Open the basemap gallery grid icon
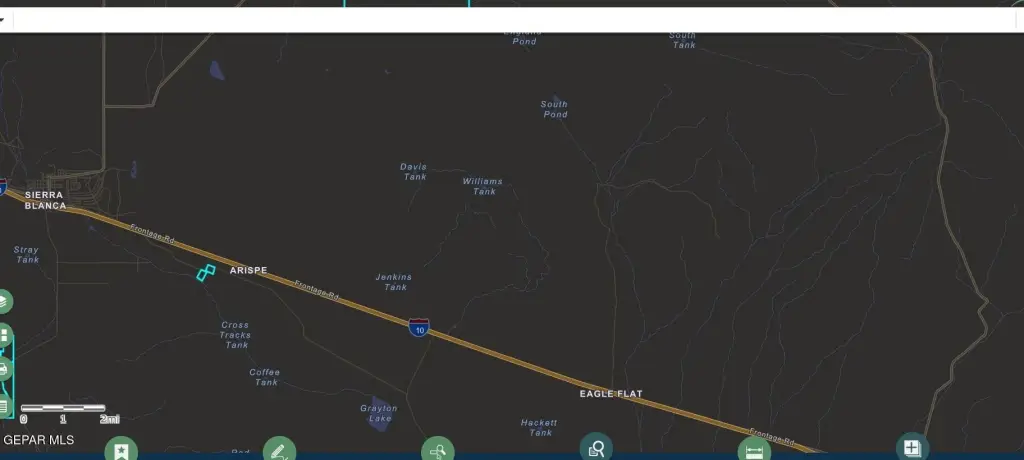This screenshot has height=460, width=1024. coord(3,335)
